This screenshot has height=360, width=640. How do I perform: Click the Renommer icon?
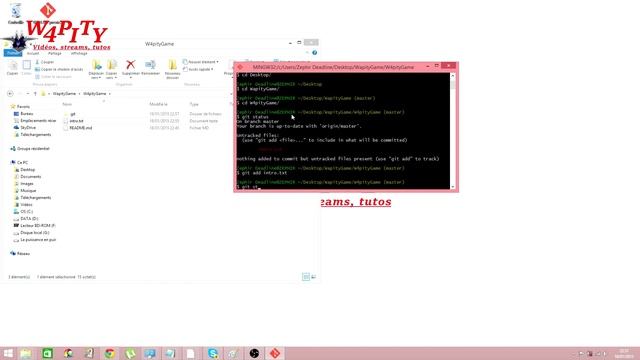click(x=150, y=64)
